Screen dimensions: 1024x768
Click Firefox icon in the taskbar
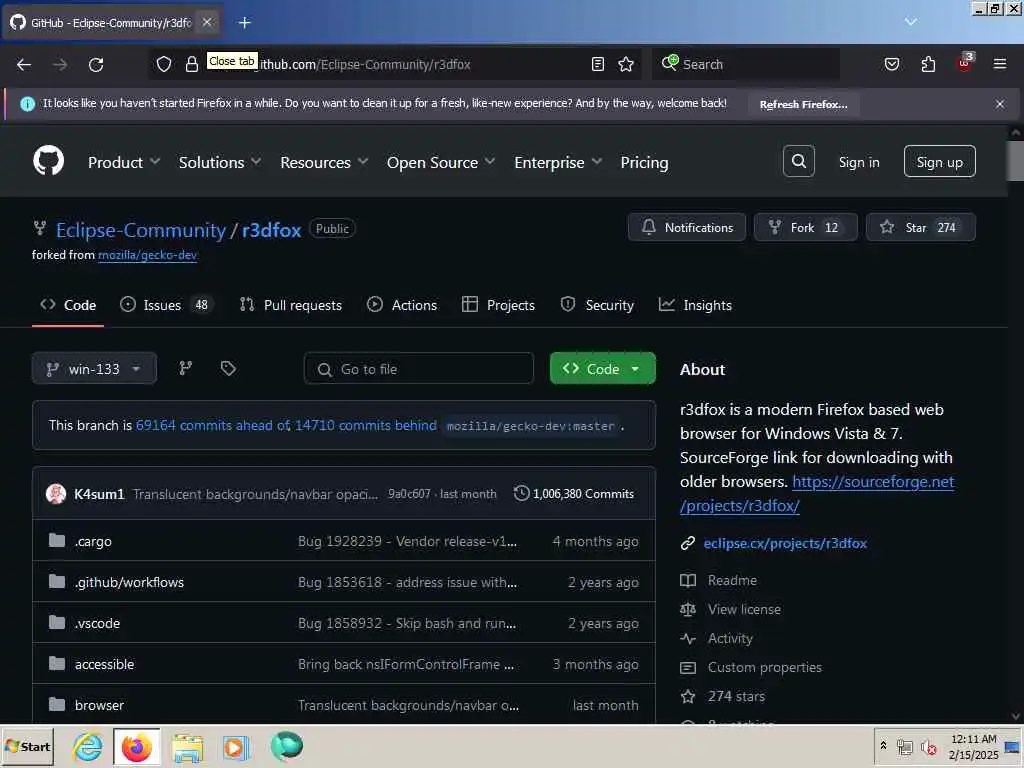pyautogui.click(x=136, y=746)
